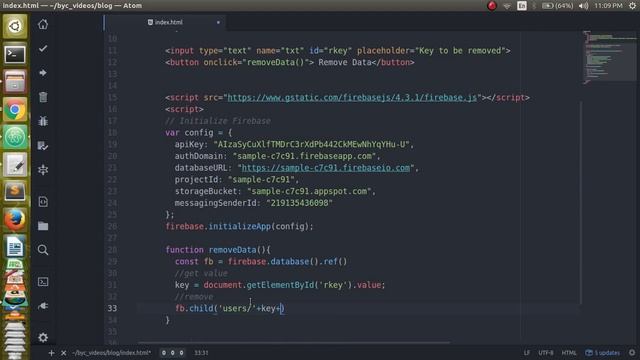Click the checklist pencil icon in the tool bar
The image size is (640, 360).
coord(43,145)
